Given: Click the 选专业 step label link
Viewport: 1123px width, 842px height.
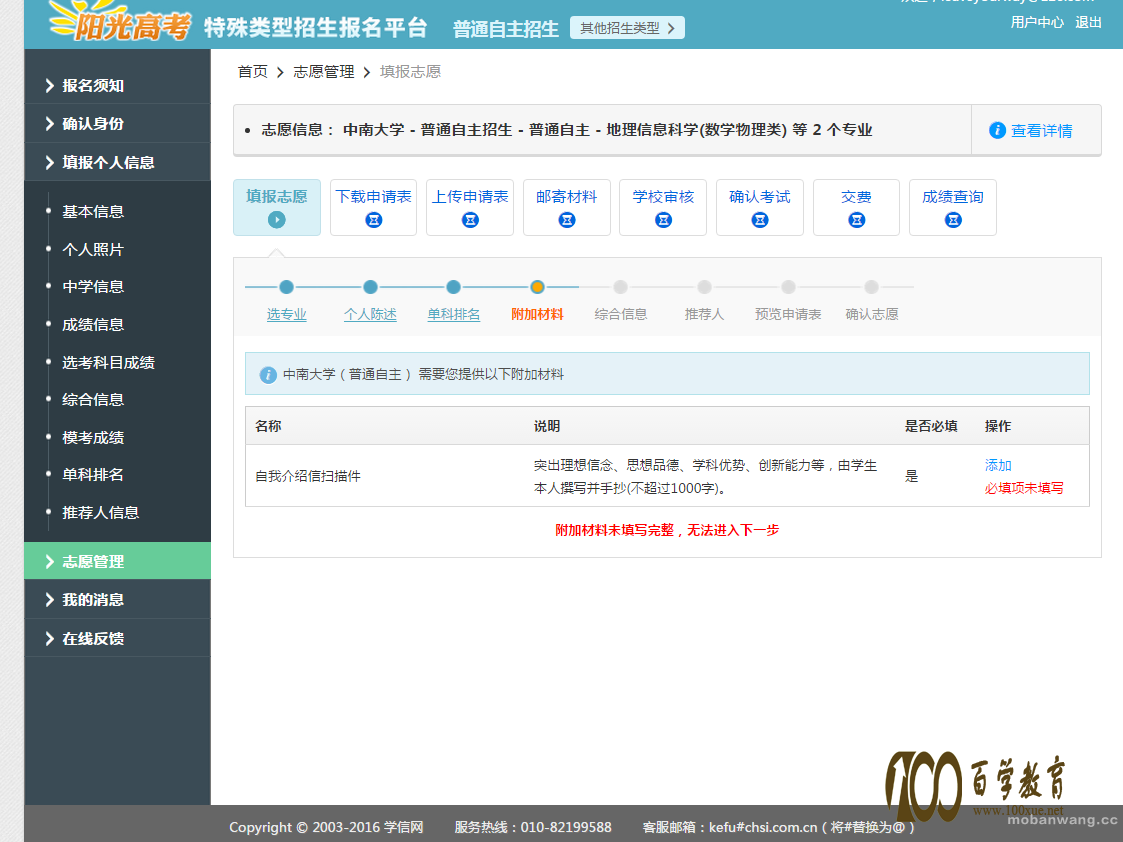Looking at the screenshot, I should tap(286, 314).
